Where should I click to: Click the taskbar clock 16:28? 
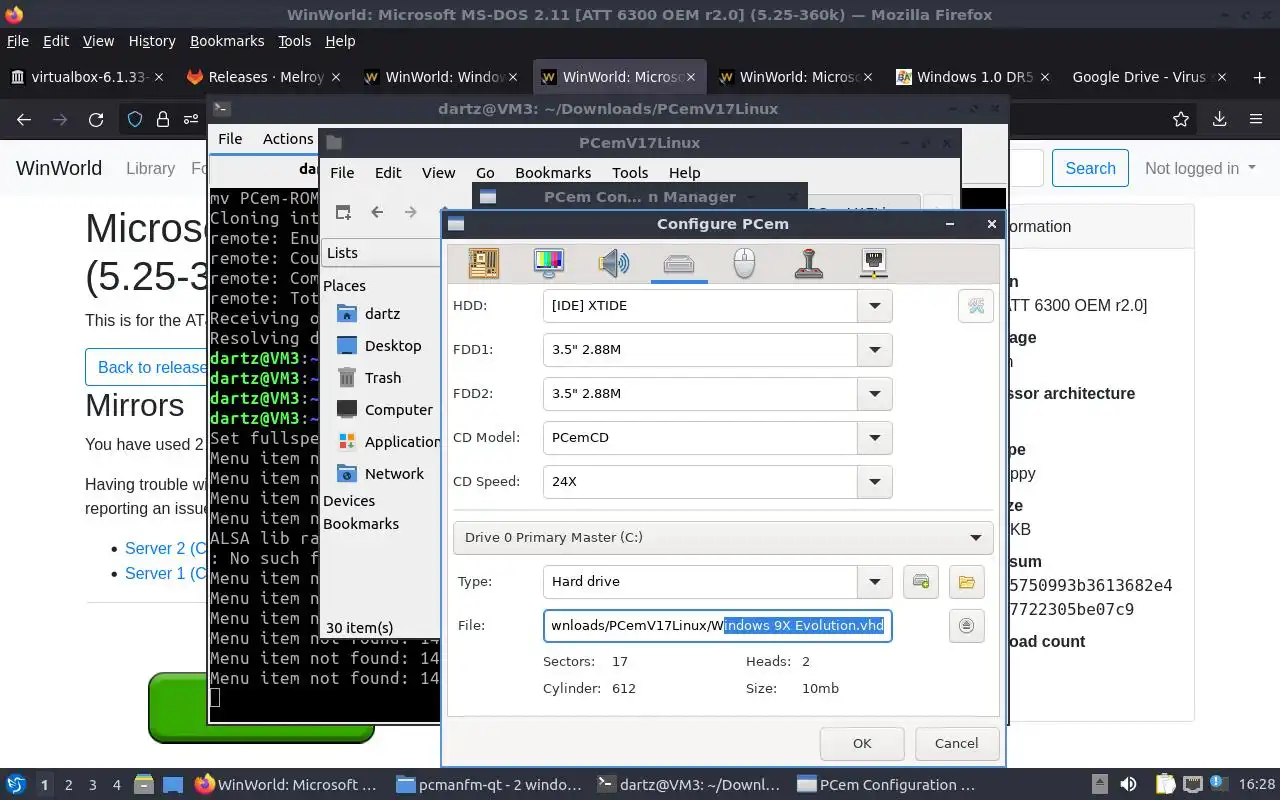click(x=1258, y=785)
